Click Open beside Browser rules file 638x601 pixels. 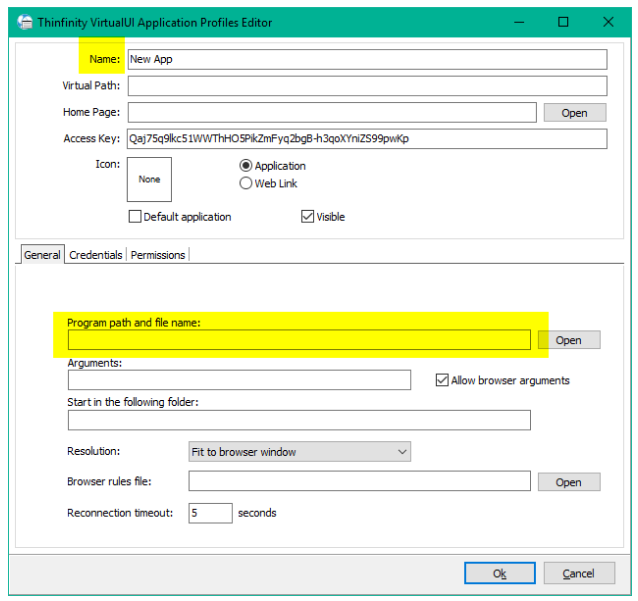569,482
